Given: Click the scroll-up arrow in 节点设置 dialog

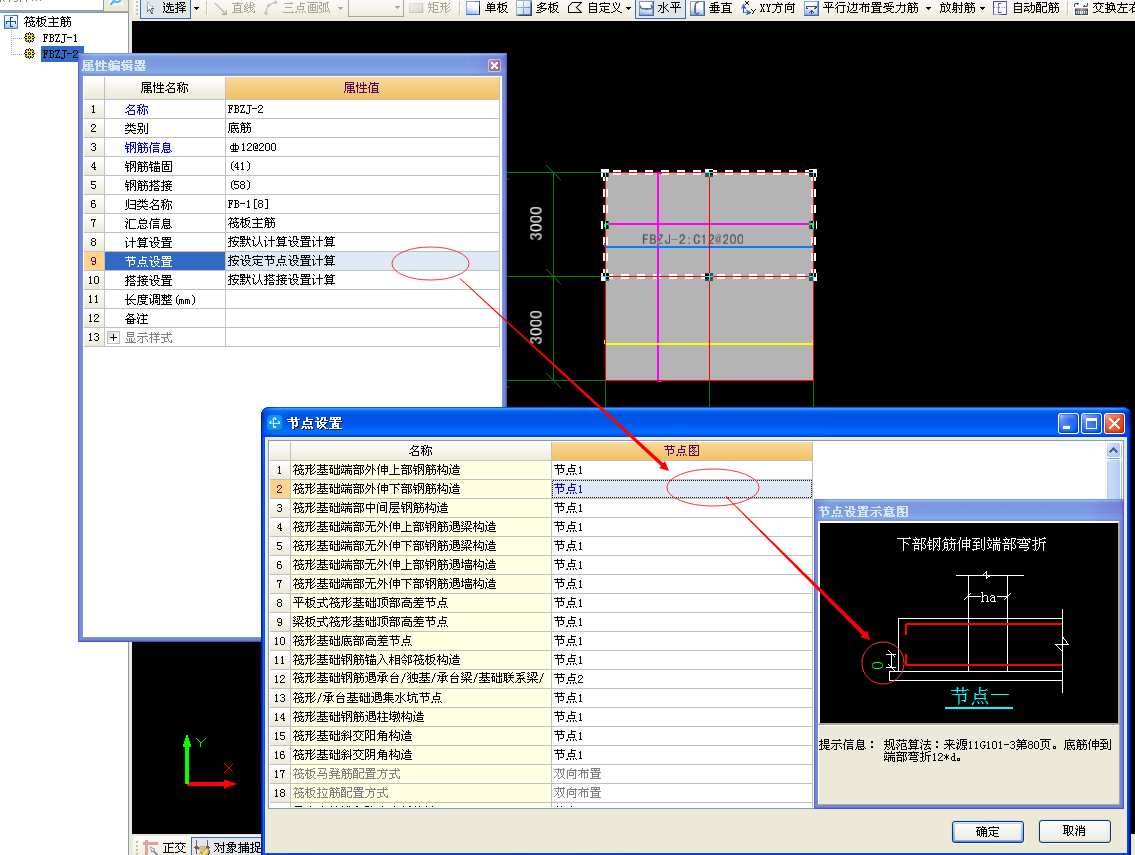Looking at the screenshot, I should point(1113,450).
